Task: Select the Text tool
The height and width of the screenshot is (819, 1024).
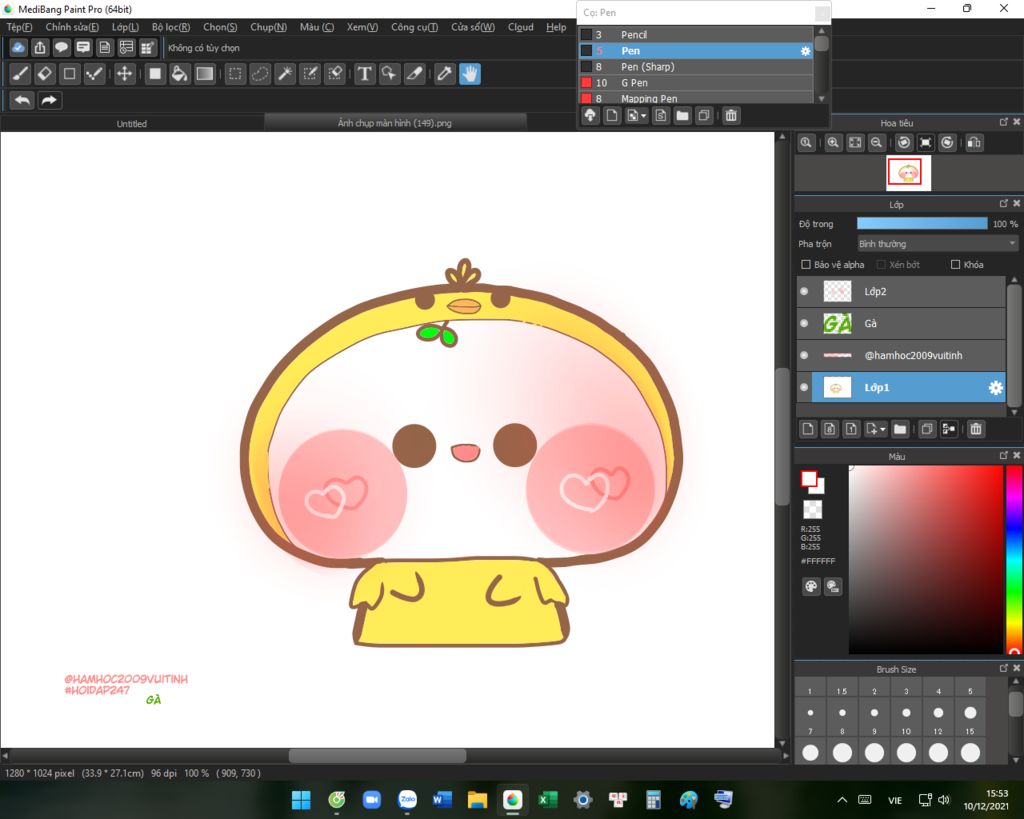Action: tap(364, 74)
